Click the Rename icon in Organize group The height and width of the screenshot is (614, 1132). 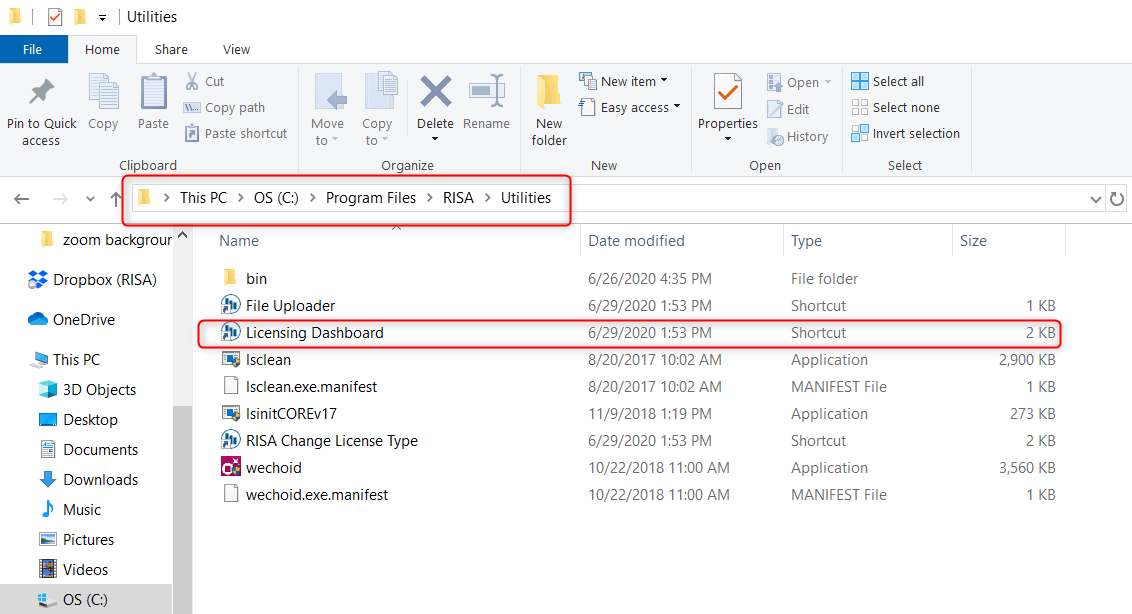(486, 94)
